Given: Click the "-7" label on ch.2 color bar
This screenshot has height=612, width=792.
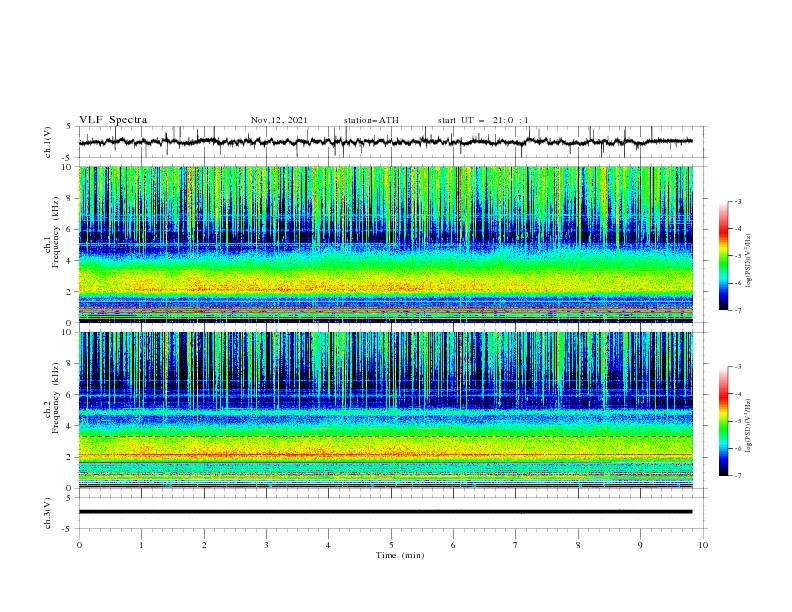Looking at the screenshot, I should (737, 475).
